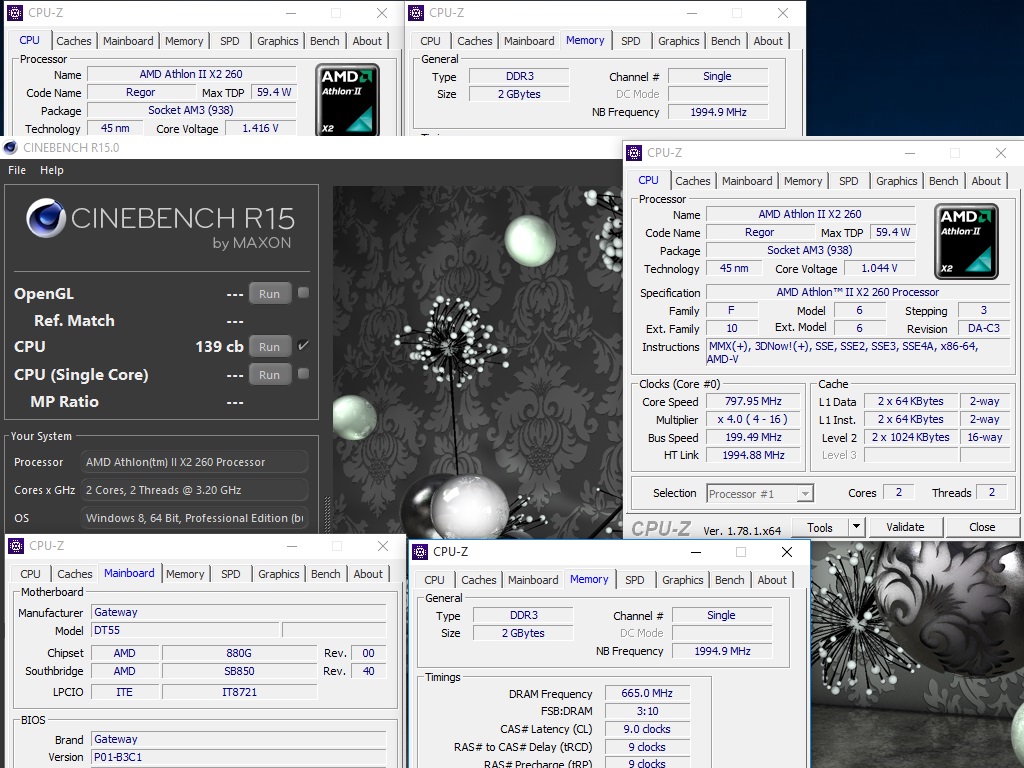Click the CAS# Latency 9.0 clocks value
This screenshot has height=768, width=1024.
pos(647,729)
